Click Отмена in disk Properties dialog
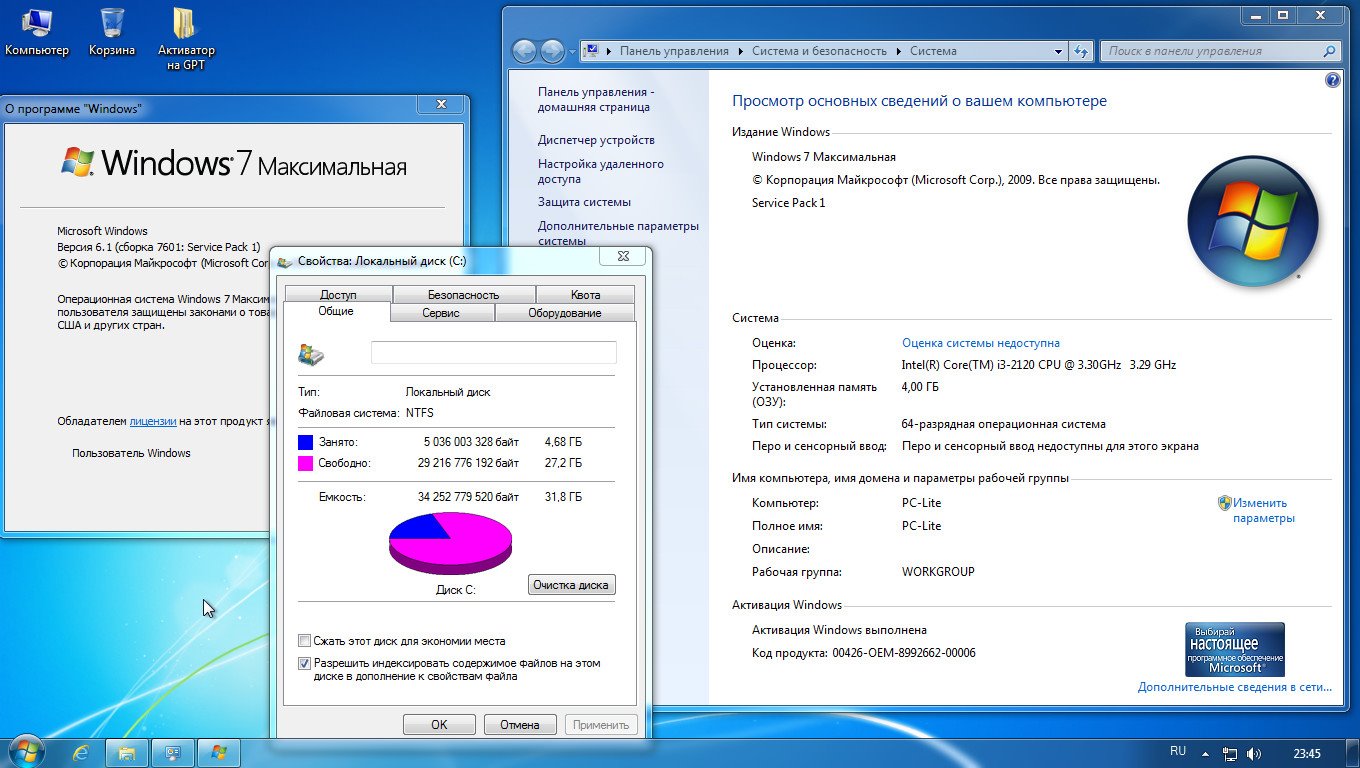The width and height of the screenshot is (1360, 768). (x=520, y=725)
